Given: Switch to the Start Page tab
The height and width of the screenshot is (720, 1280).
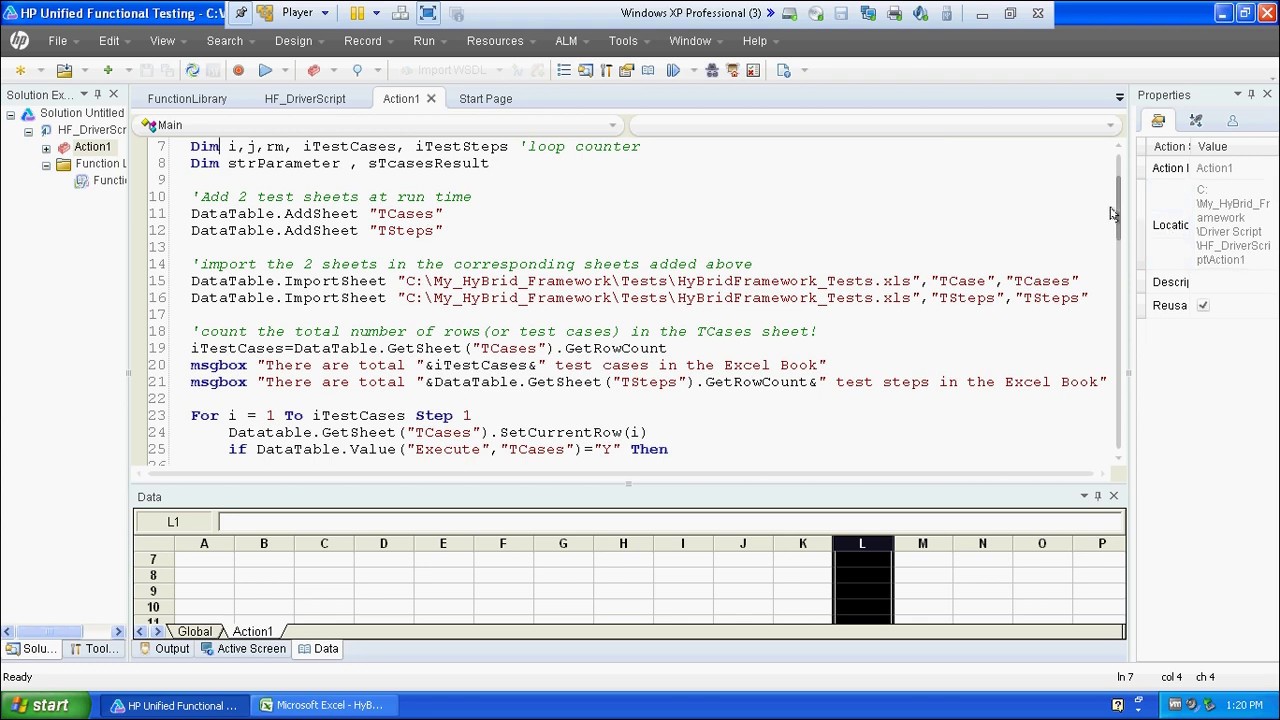Looking at the screenshot, I should (x=485, y=99).
